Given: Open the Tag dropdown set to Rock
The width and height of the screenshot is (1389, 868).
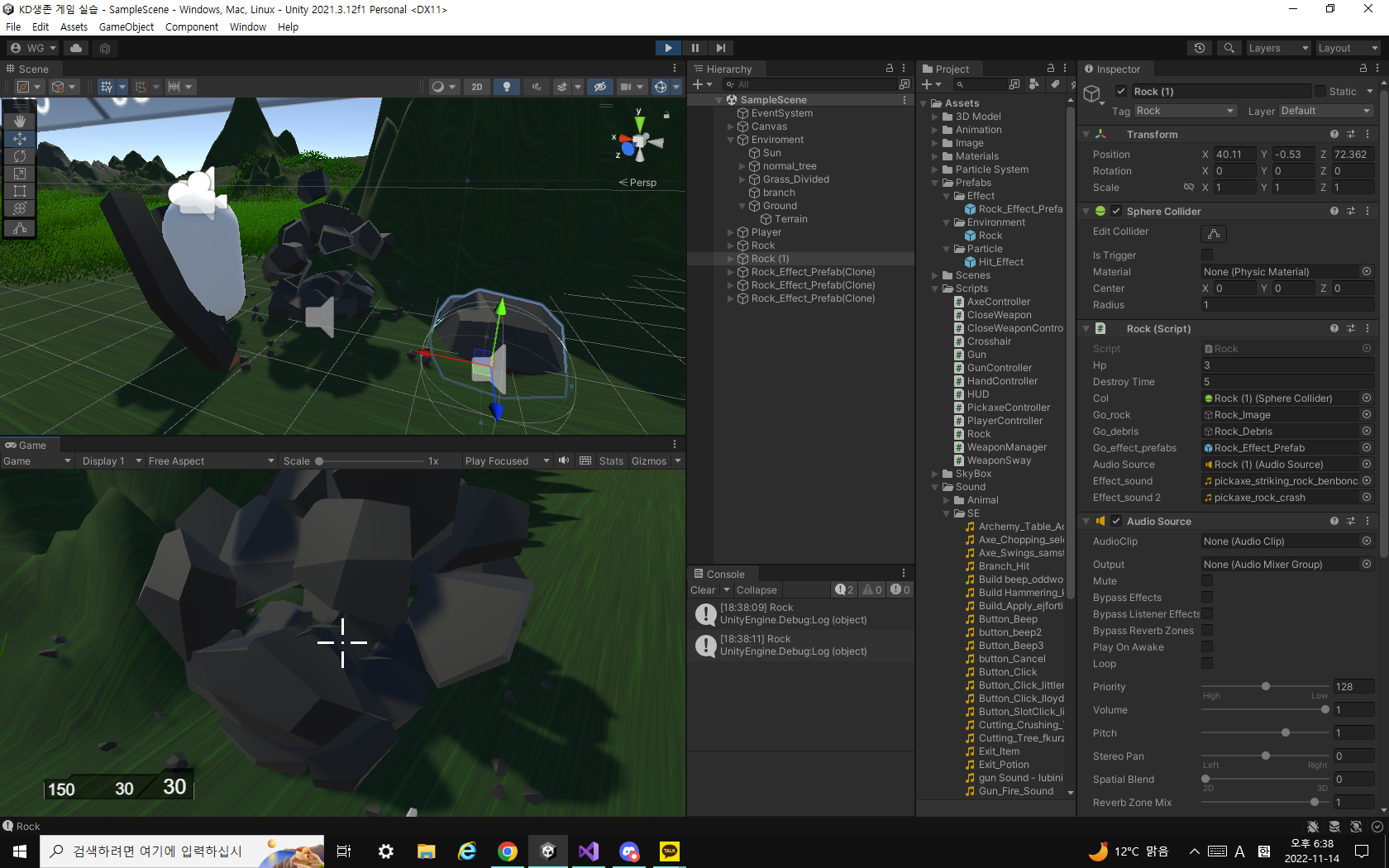Looking at the screenshot, I should pyautogui.click(x=1185, y=111).
